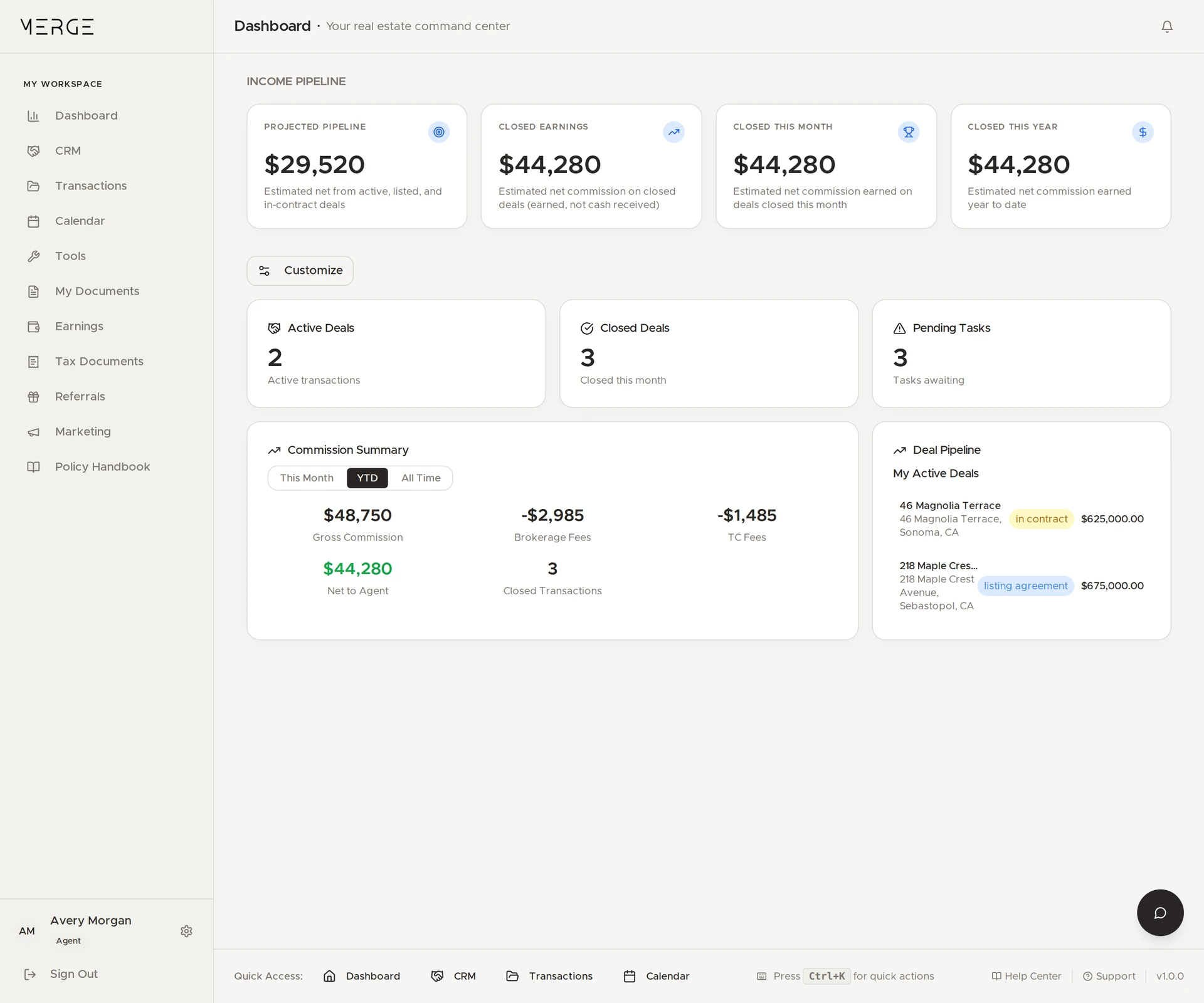Open Referrals in the sidebar
The width and height of the screenshot is (1204, 1003).
point(107,397)
